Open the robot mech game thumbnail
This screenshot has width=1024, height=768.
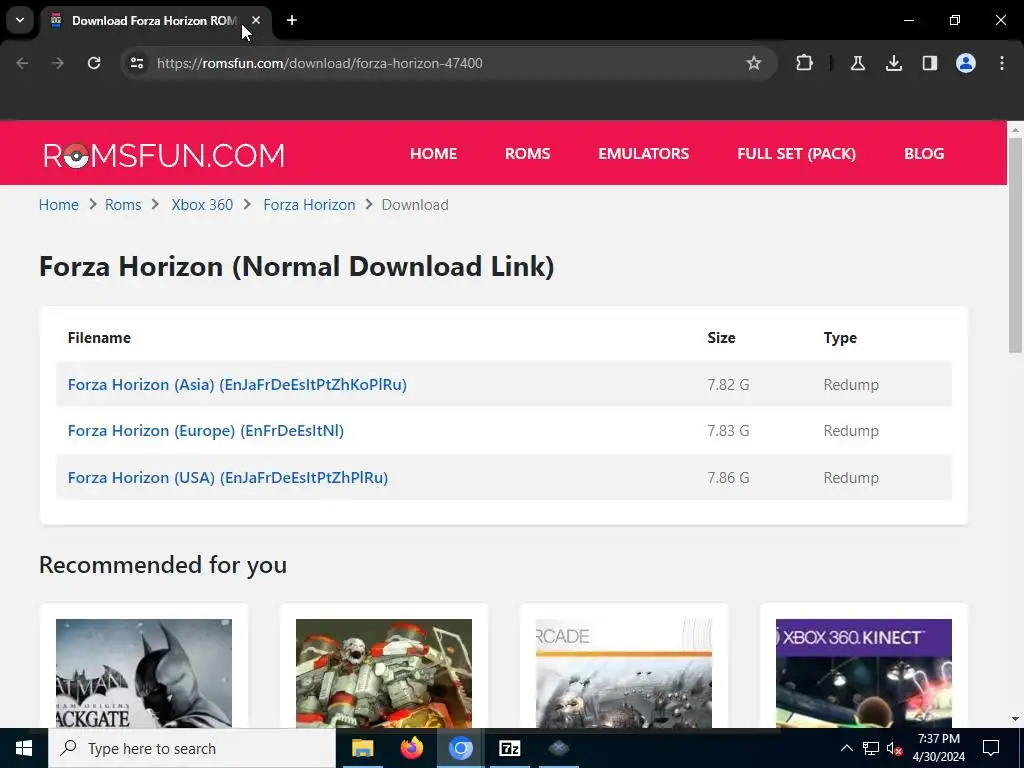coord(384,673)
